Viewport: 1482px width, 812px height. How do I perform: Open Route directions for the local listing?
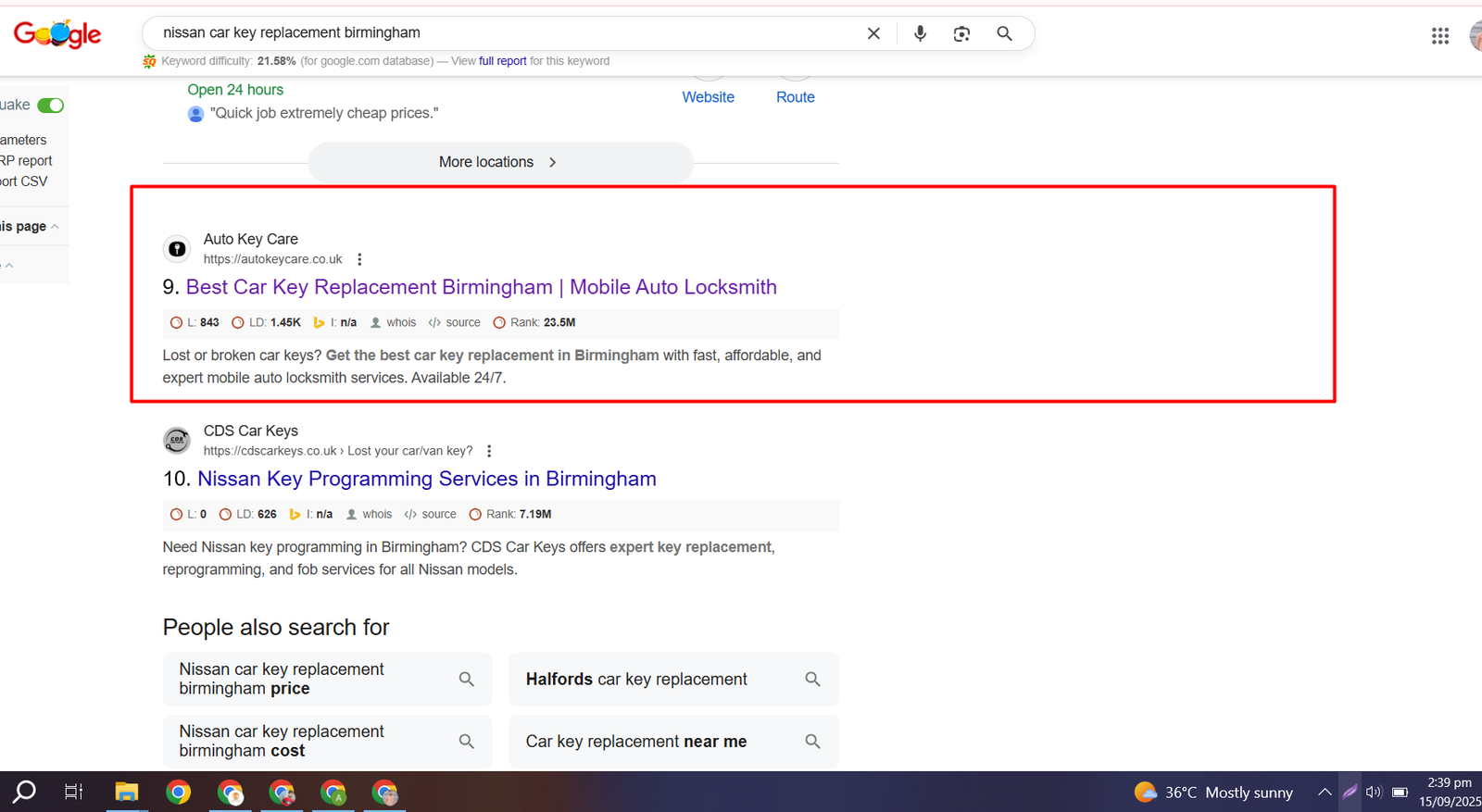click(795, 97)
